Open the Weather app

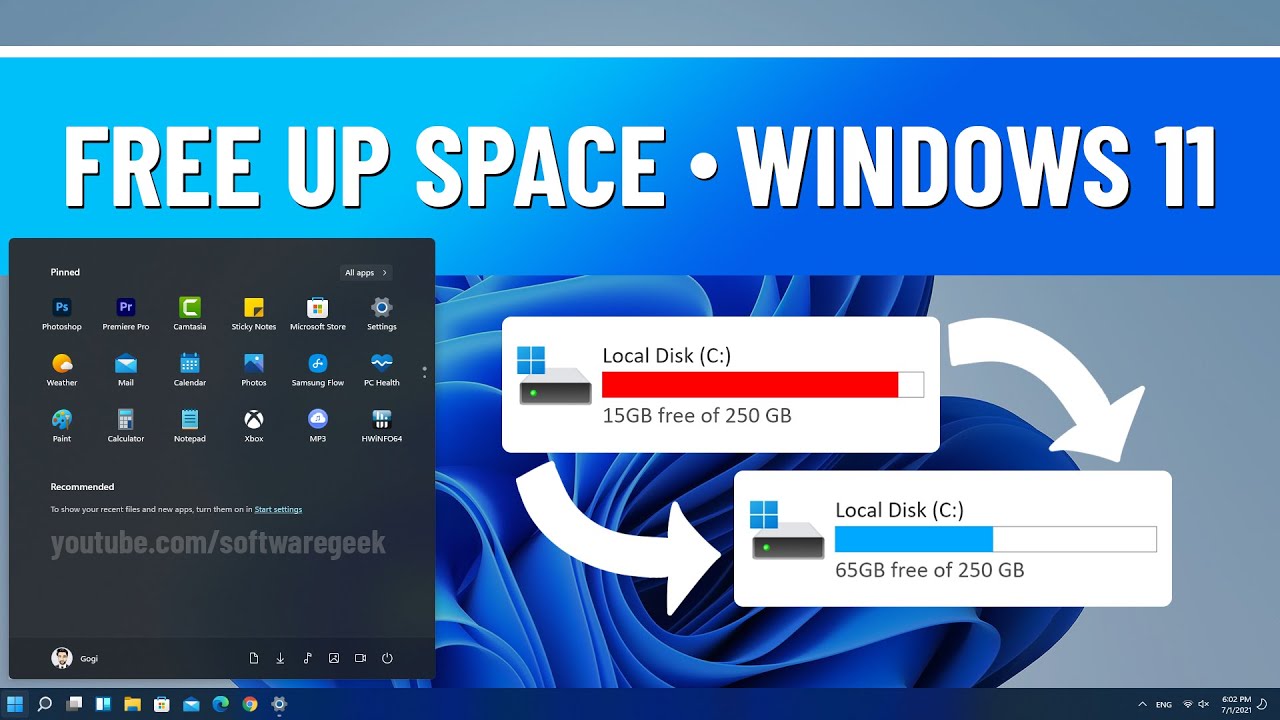[62, 369]
